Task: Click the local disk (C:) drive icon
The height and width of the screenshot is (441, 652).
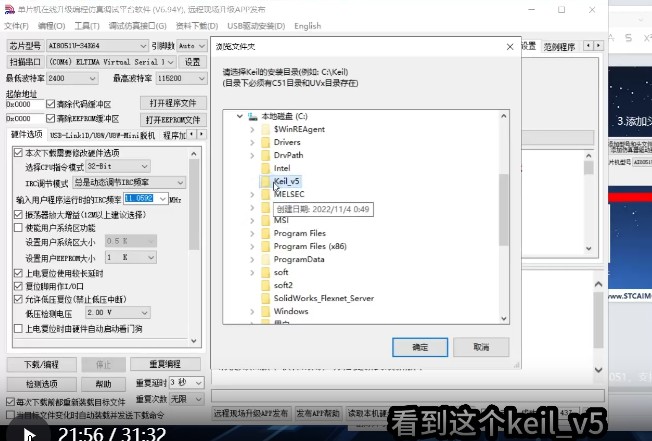Action: point(253,116)
